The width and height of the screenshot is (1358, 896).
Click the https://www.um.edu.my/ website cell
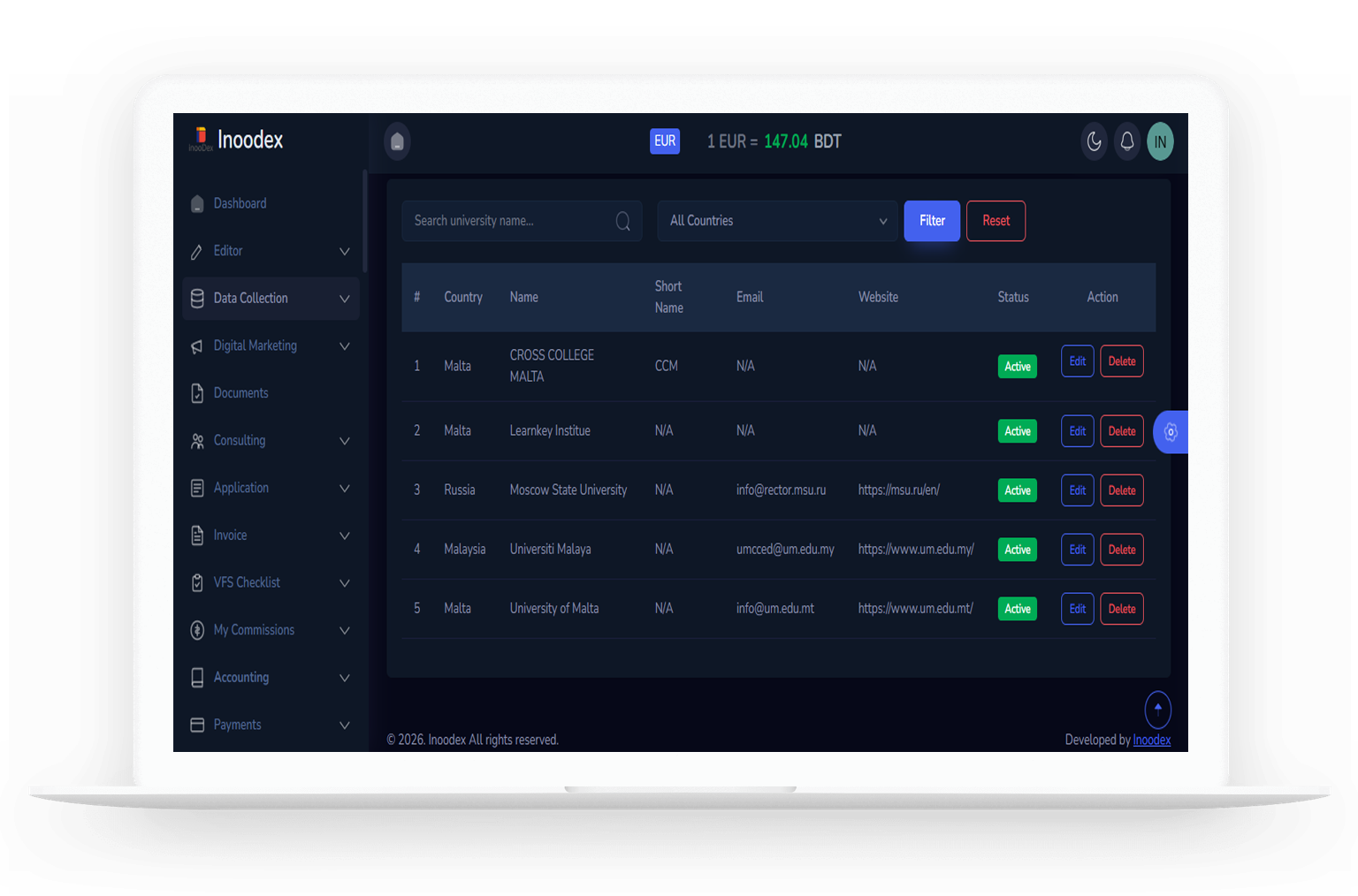tap(916, 549)
